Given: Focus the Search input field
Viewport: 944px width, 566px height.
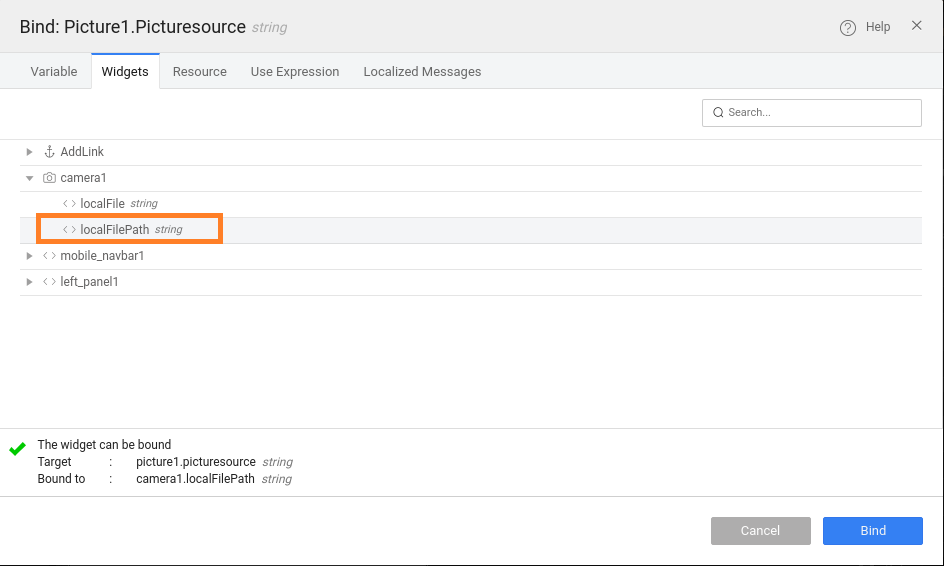Looking at the screenshot, I should coord(820,113).
